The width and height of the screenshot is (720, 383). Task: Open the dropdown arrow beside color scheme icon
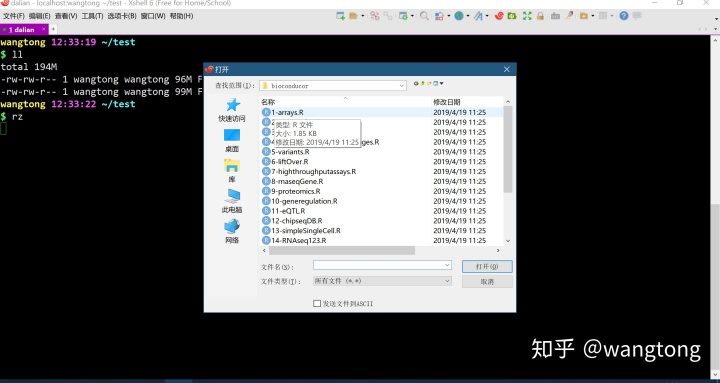point(449,16)
